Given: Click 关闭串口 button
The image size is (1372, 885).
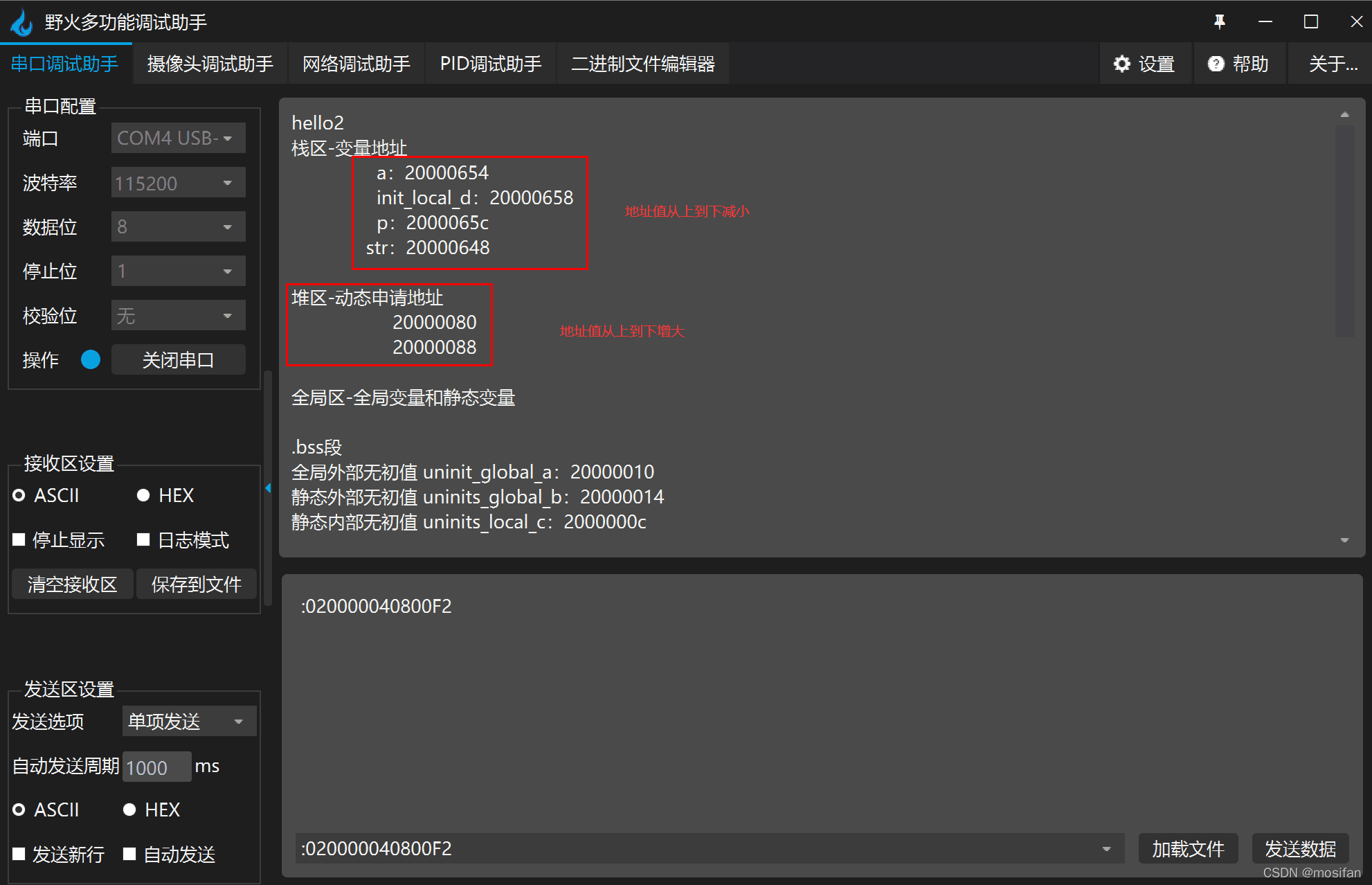Looking at the screenshot, I should 178,359.
